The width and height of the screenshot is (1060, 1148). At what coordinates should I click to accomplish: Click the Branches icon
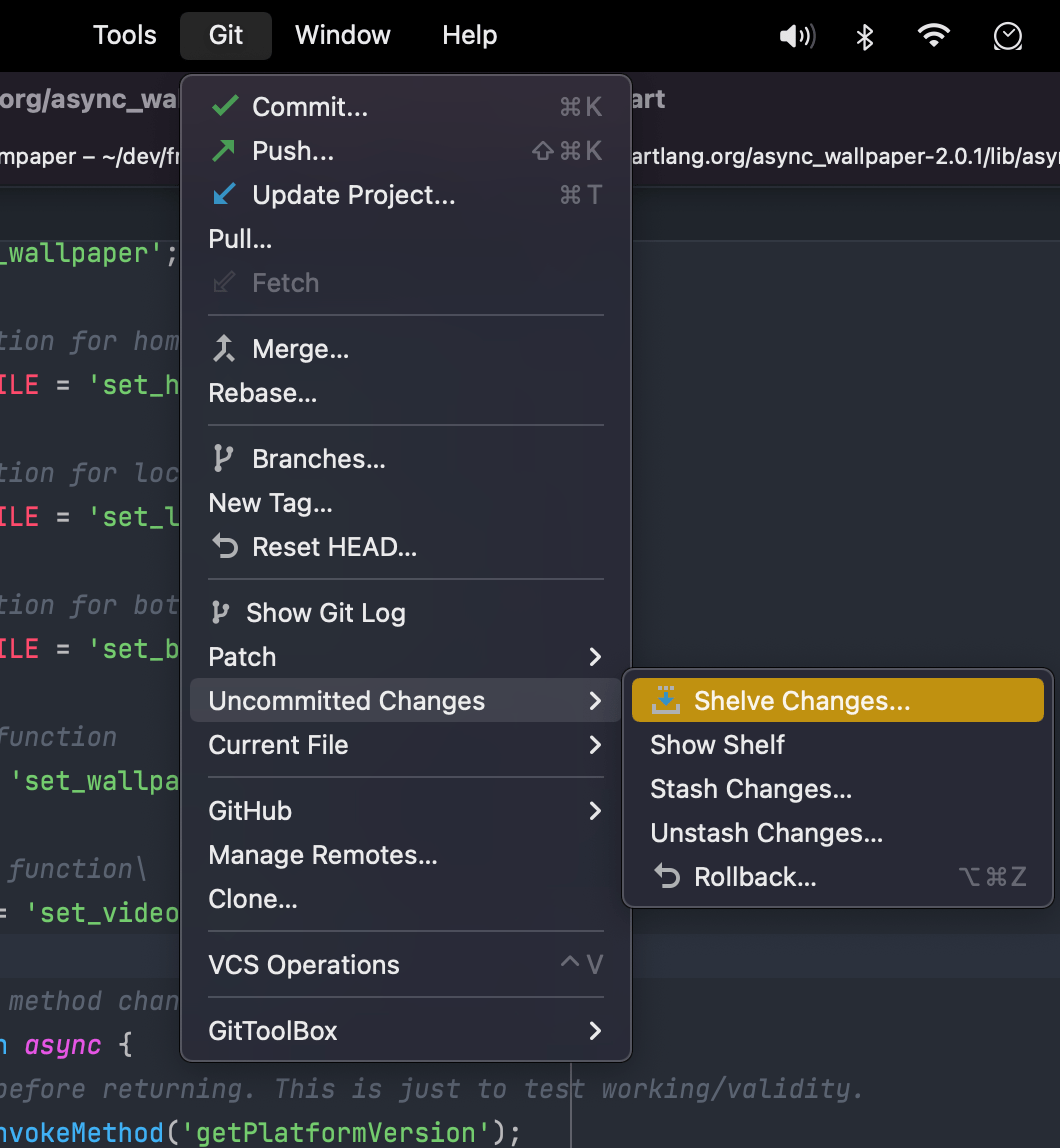[224, 459]
